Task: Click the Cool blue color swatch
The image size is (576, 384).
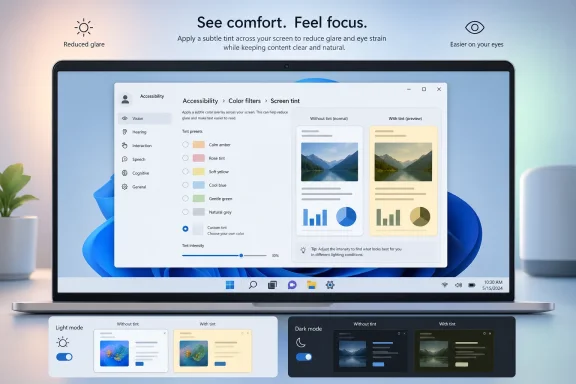Action: click(199, 185)
